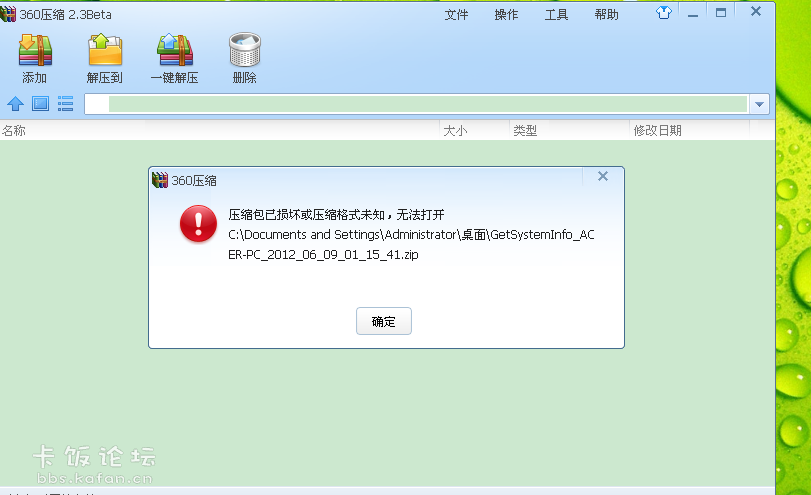
Task: Click the 删除 (Delete) trash icon
Action: coord(245,50)
